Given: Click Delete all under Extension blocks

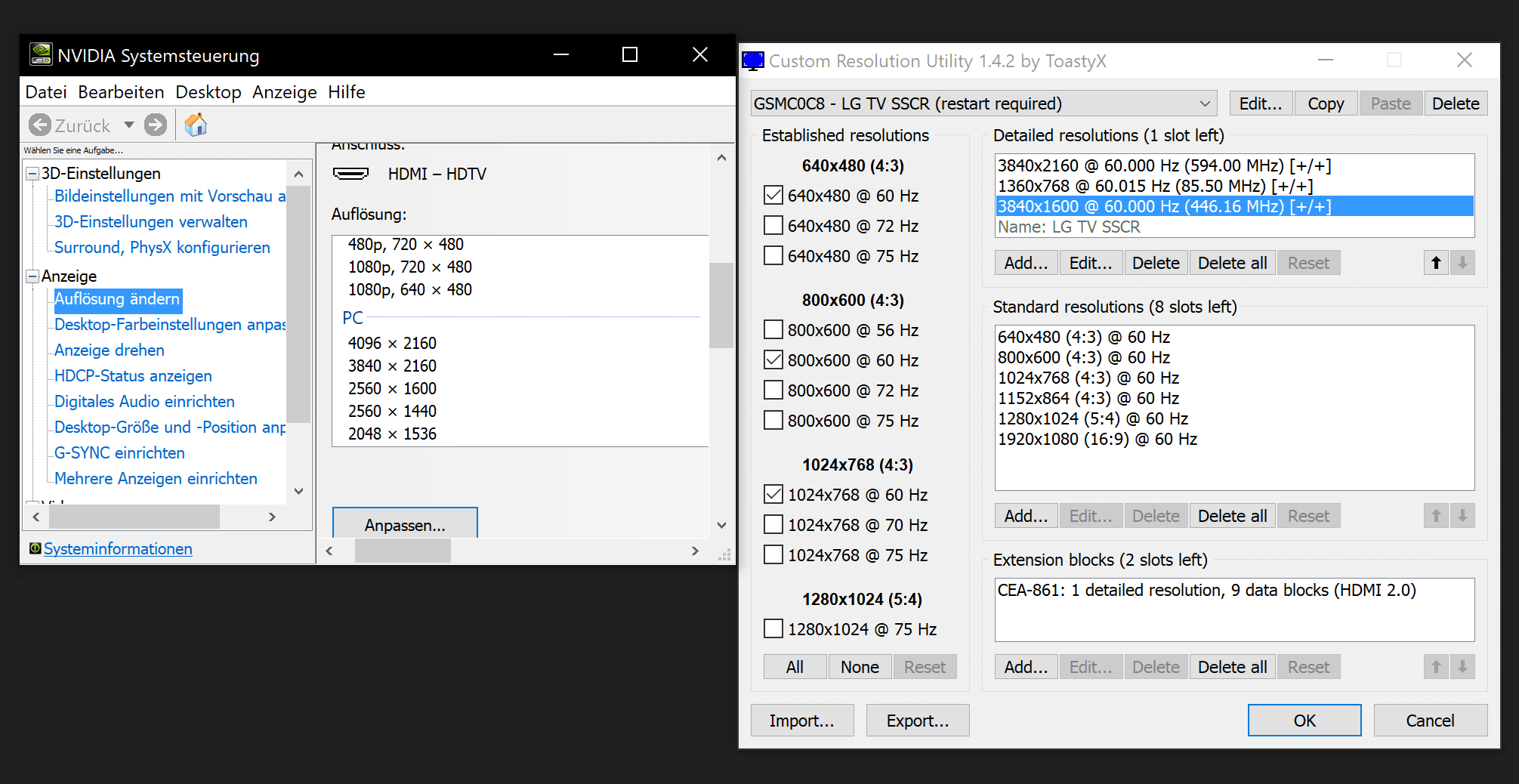Looking at the screenshot, I should click(x=1233, y=667).
